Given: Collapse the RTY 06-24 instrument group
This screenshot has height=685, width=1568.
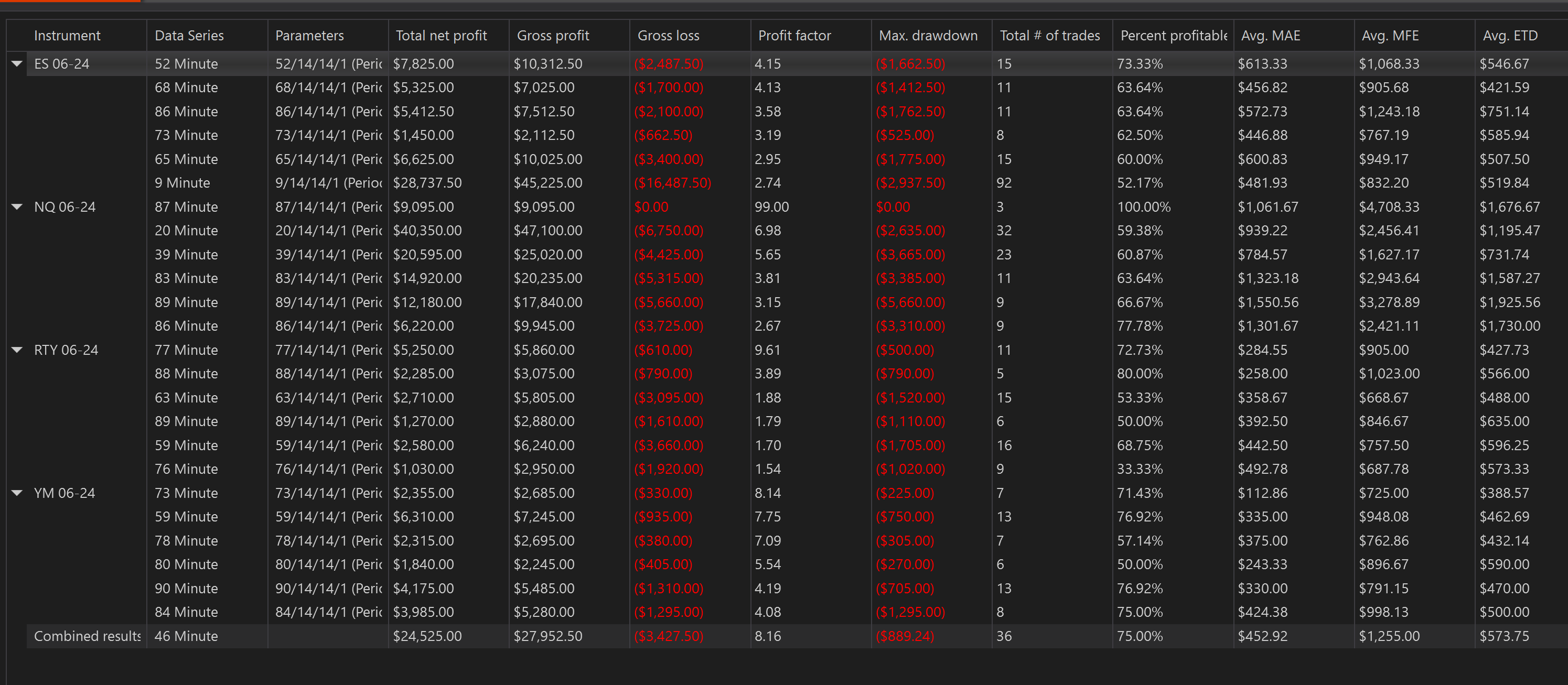Looking at the screenshot, I should coord(17,350).
